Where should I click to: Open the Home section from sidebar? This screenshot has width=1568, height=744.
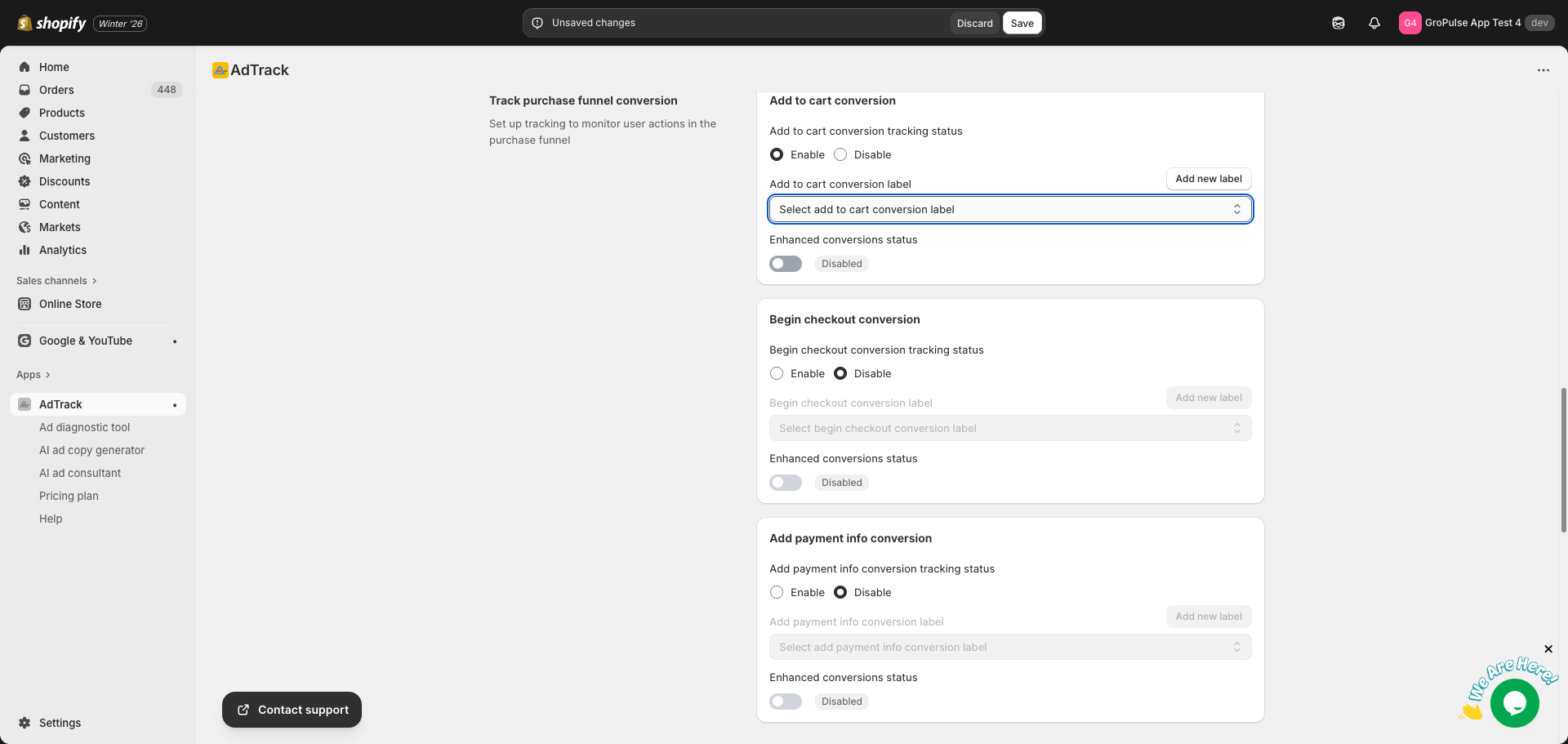point(54,67)
